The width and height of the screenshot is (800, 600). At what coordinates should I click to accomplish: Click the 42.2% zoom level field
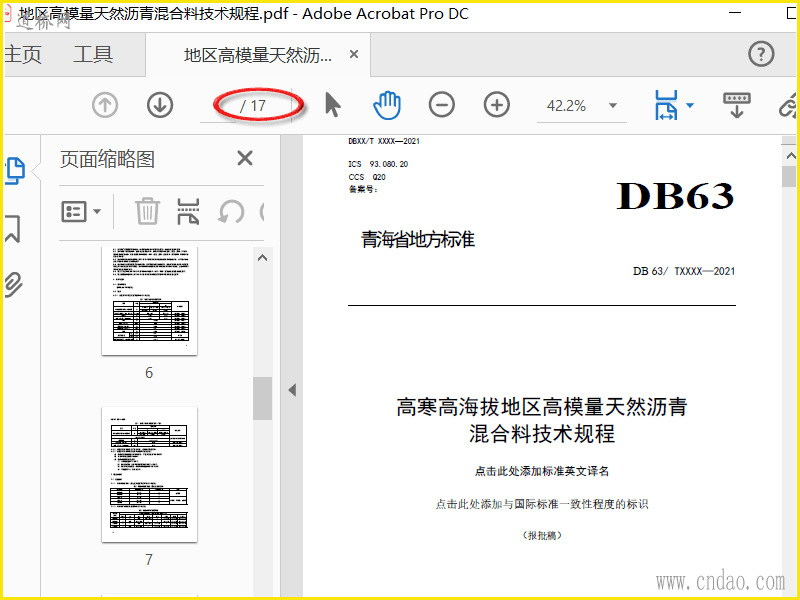(x=566, y=106)
